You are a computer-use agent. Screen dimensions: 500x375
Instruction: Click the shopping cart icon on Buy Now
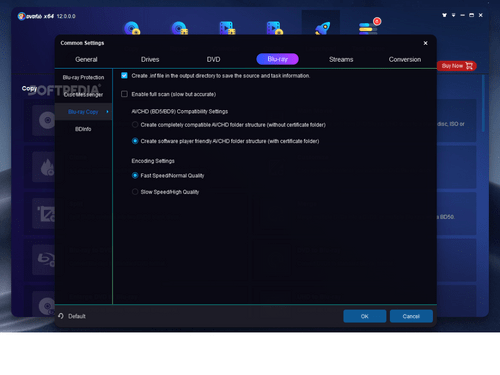(469, 66)
